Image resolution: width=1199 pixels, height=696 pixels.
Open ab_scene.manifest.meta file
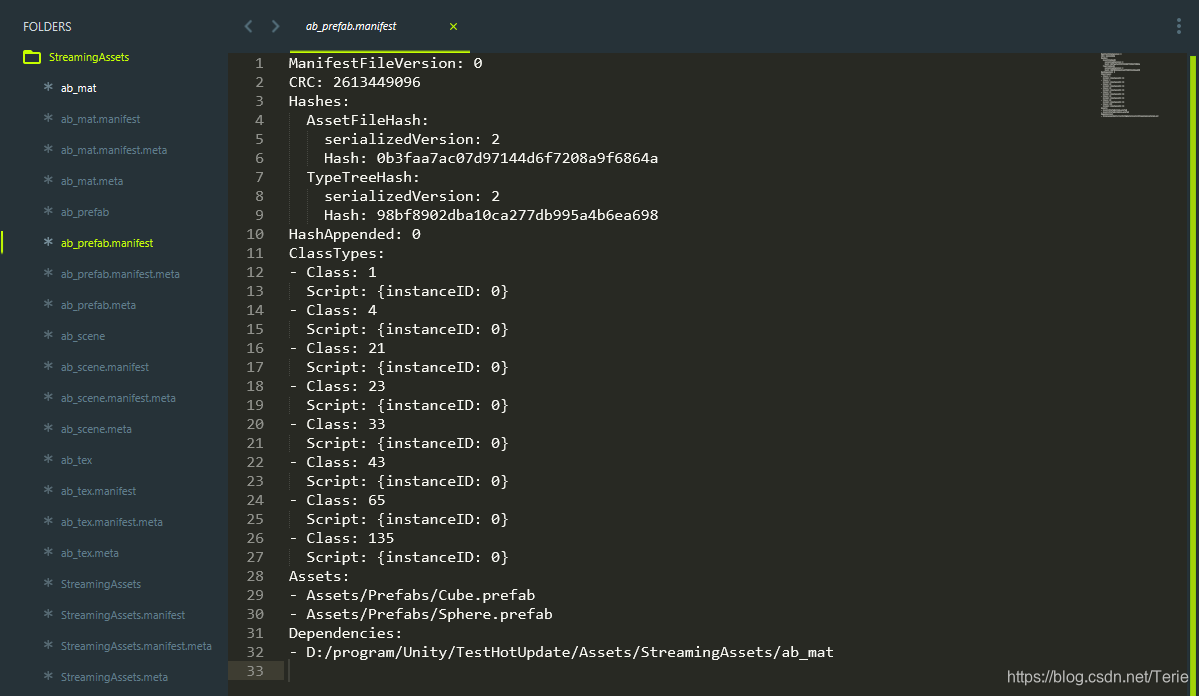point(118,398)
